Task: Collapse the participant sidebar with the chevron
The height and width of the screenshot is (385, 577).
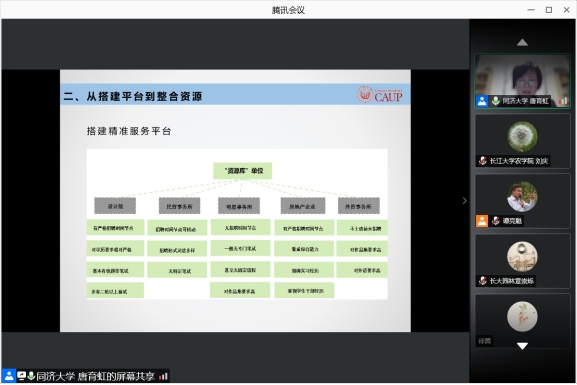Action: 464,201
